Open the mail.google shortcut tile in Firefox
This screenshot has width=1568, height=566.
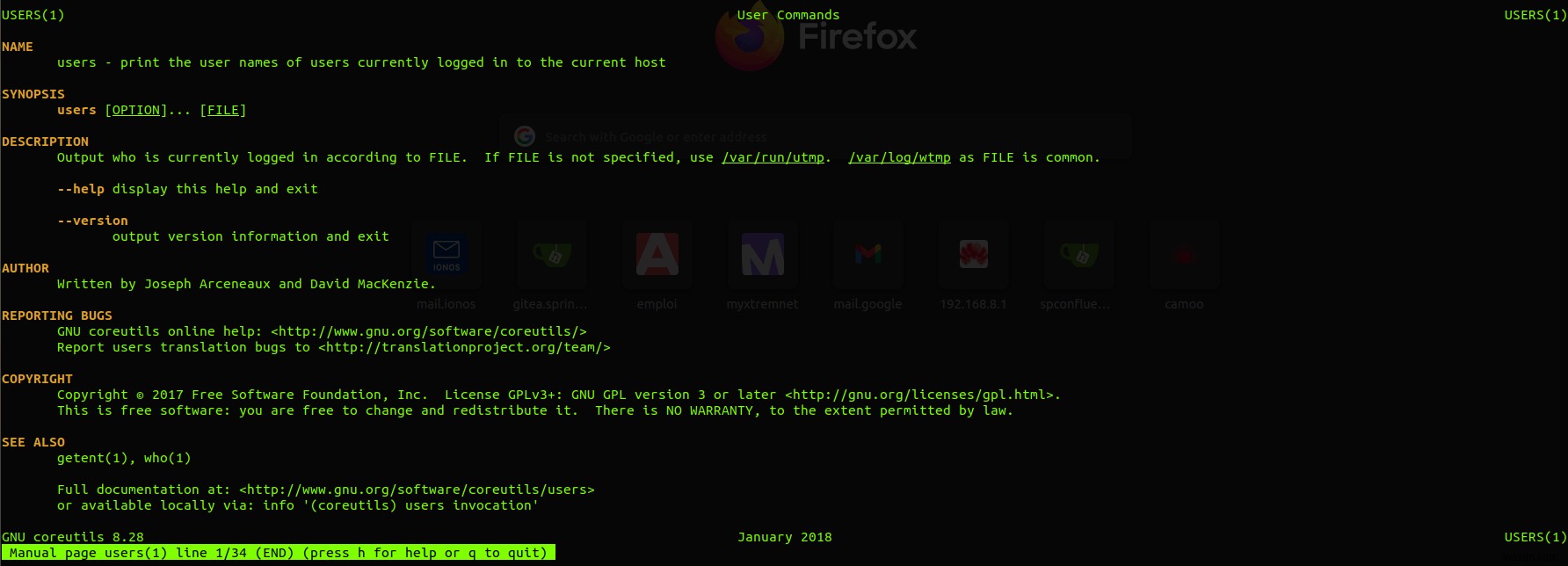[x=867, y=256]
